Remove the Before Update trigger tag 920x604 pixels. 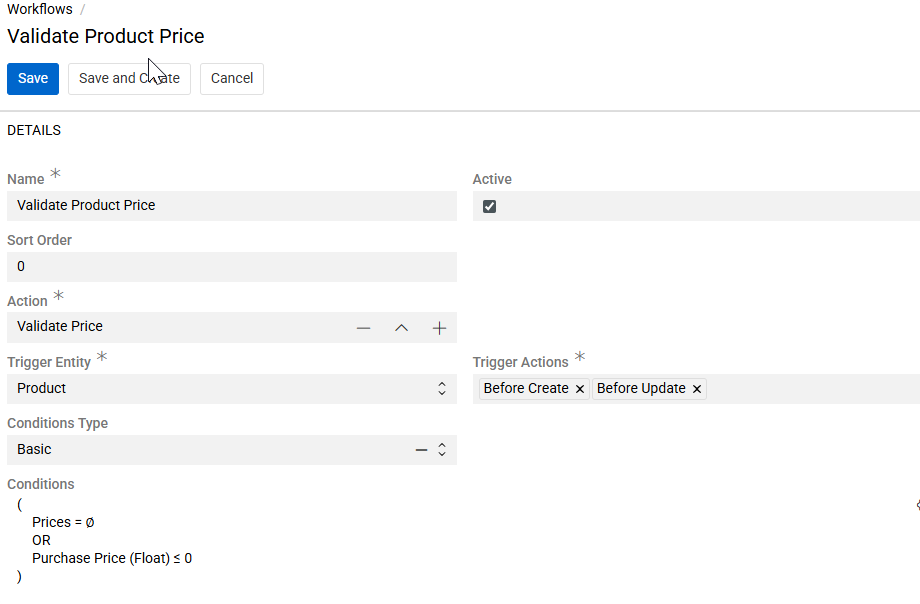point(697,389)
